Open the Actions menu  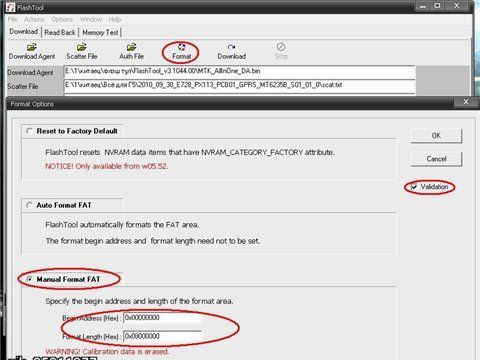tap(34, 19)
